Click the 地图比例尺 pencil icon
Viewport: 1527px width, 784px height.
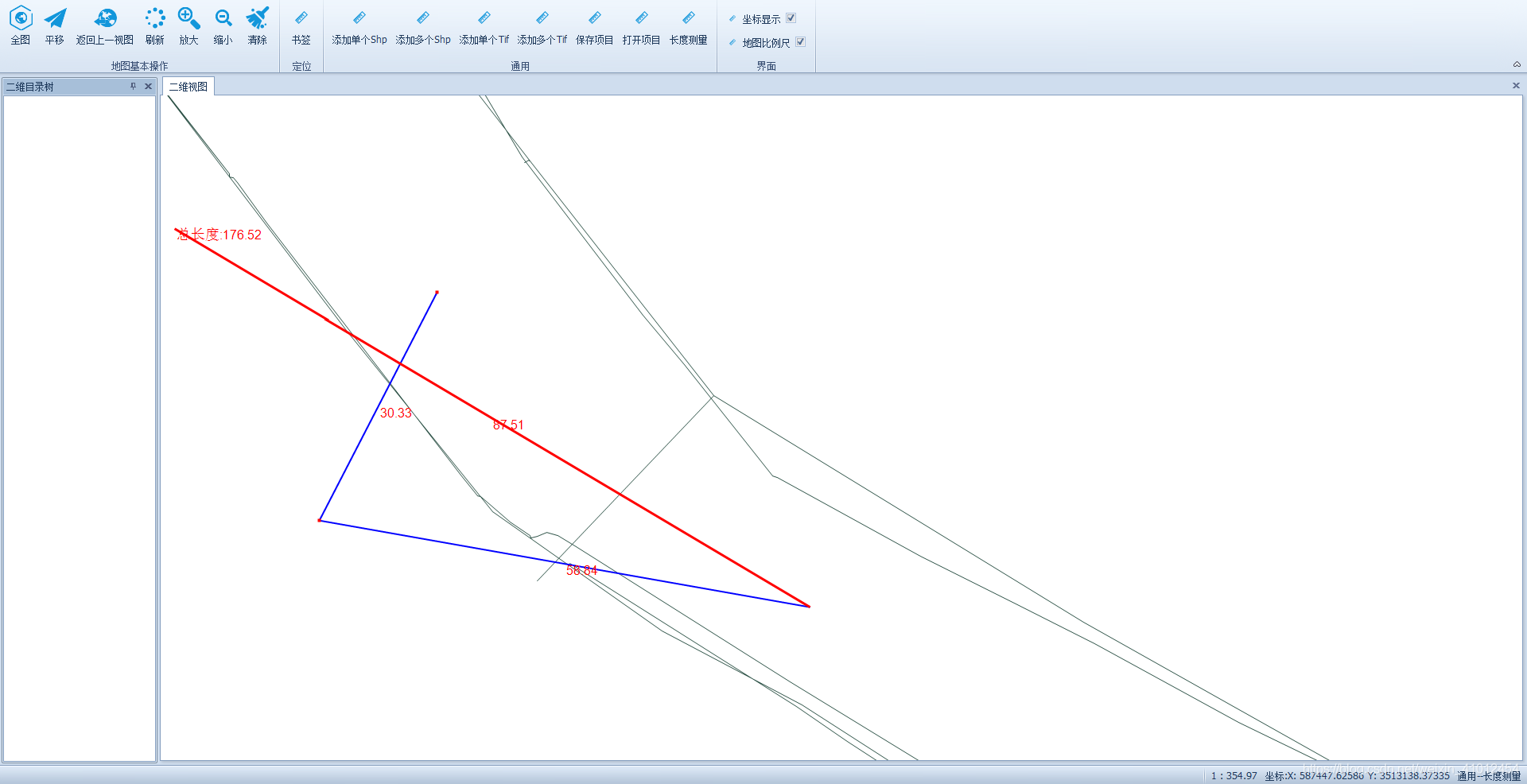point(732,42)
